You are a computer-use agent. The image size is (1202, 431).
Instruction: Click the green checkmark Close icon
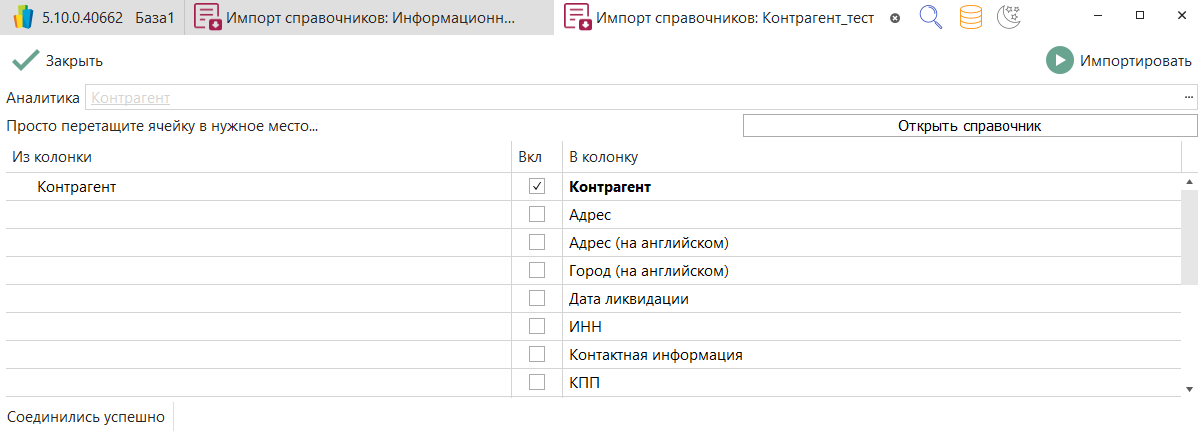(x=25, y=61)
